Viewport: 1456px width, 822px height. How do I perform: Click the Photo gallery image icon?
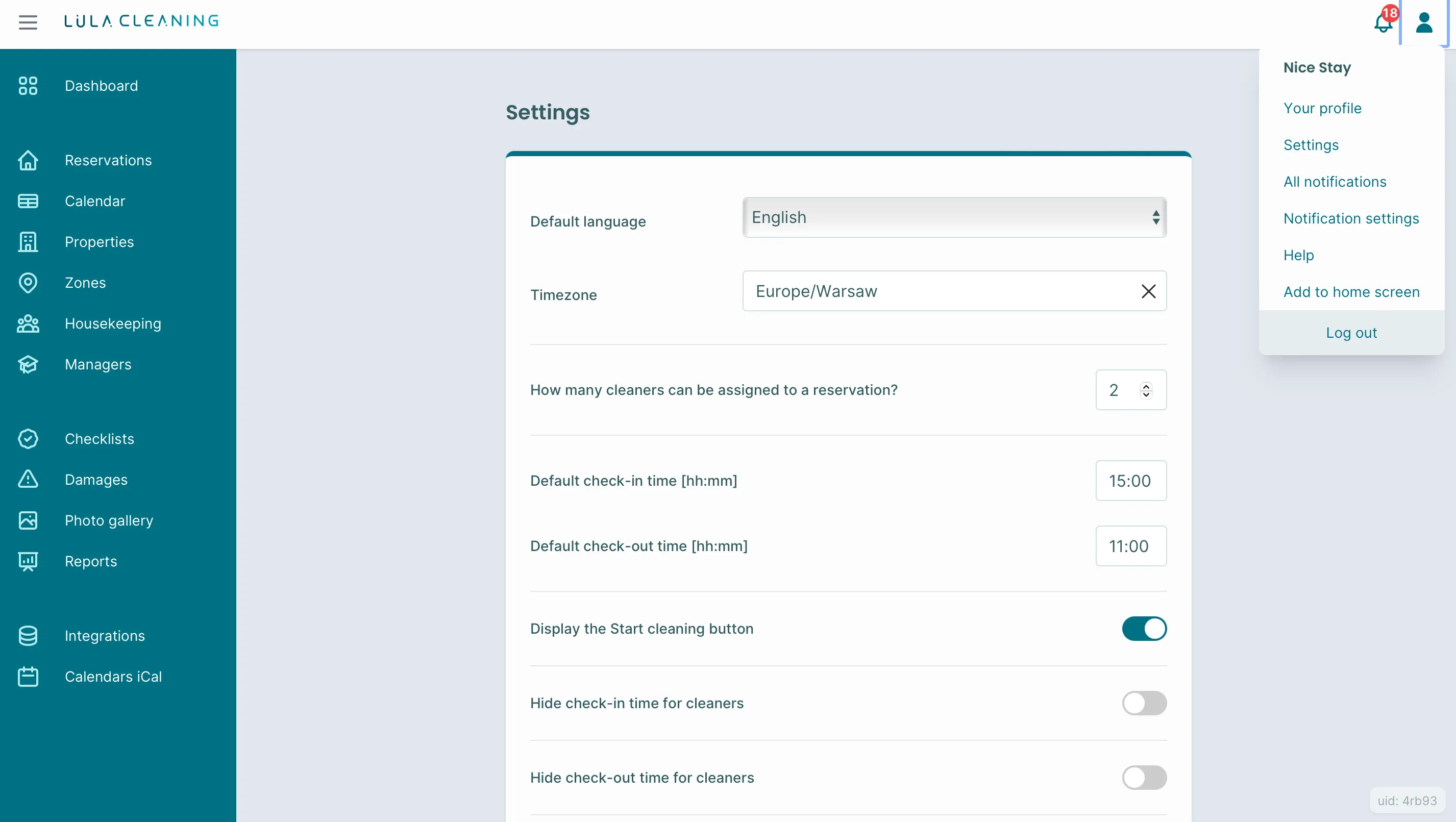point(28,520)
